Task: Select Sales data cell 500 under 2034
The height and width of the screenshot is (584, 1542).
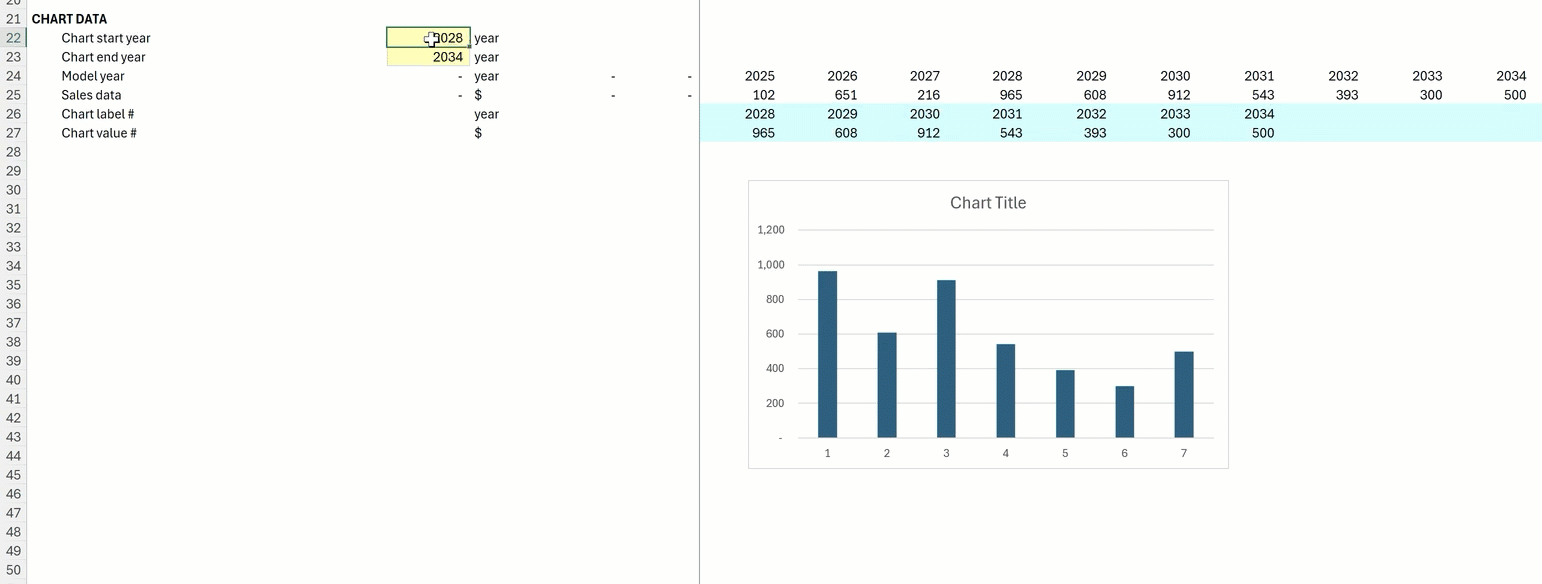Action: [1514, 95]
